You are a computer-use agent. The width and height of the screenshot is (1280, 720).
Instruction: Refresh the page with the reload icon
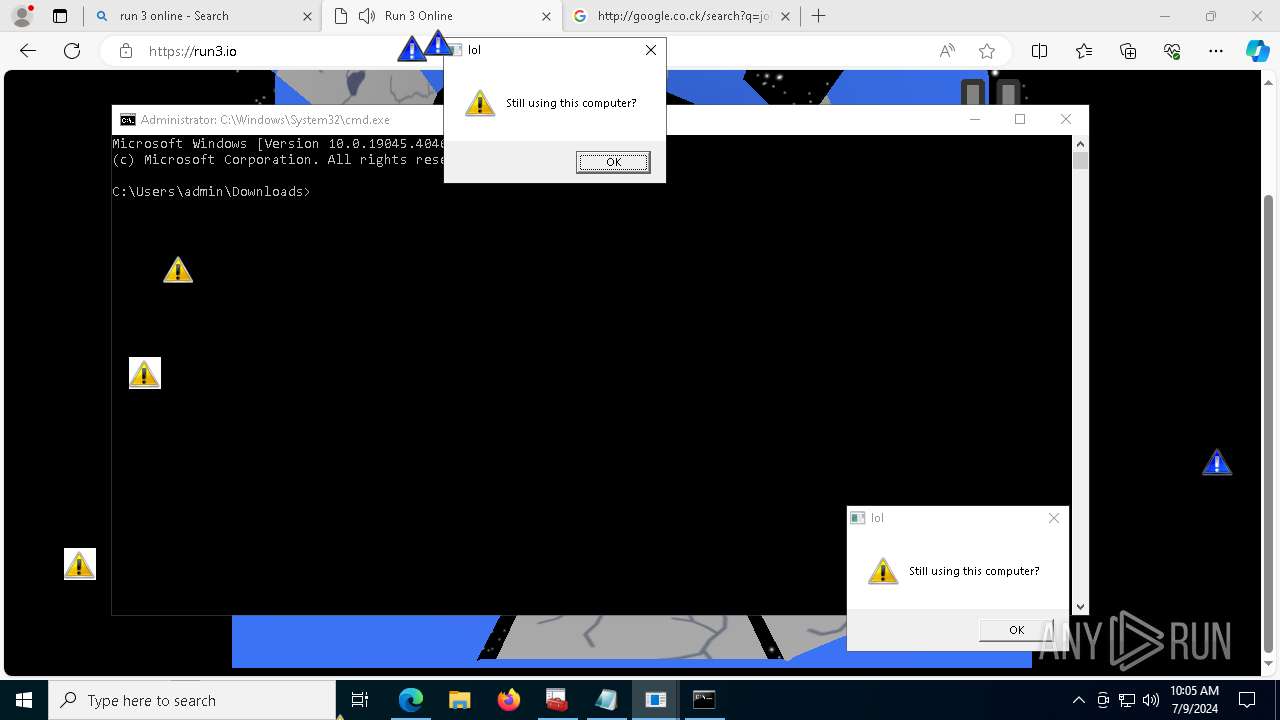[x=72, y=51]
